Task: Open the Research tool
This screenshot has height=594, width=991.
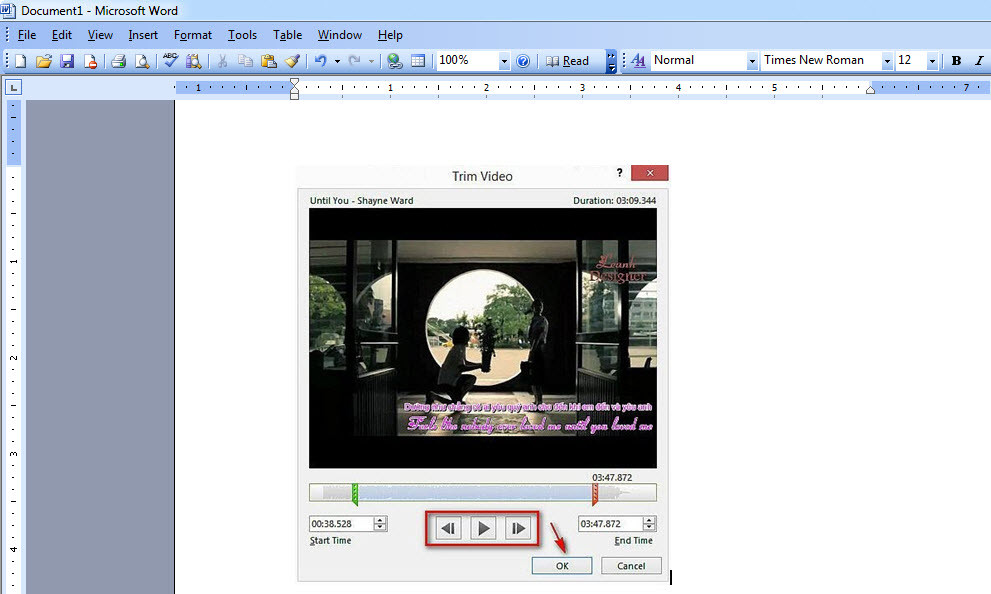Action: 193,61
